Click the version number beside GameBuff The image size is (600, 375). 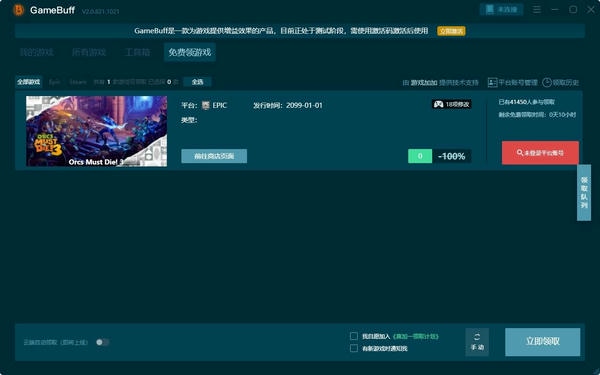(100, 11)
